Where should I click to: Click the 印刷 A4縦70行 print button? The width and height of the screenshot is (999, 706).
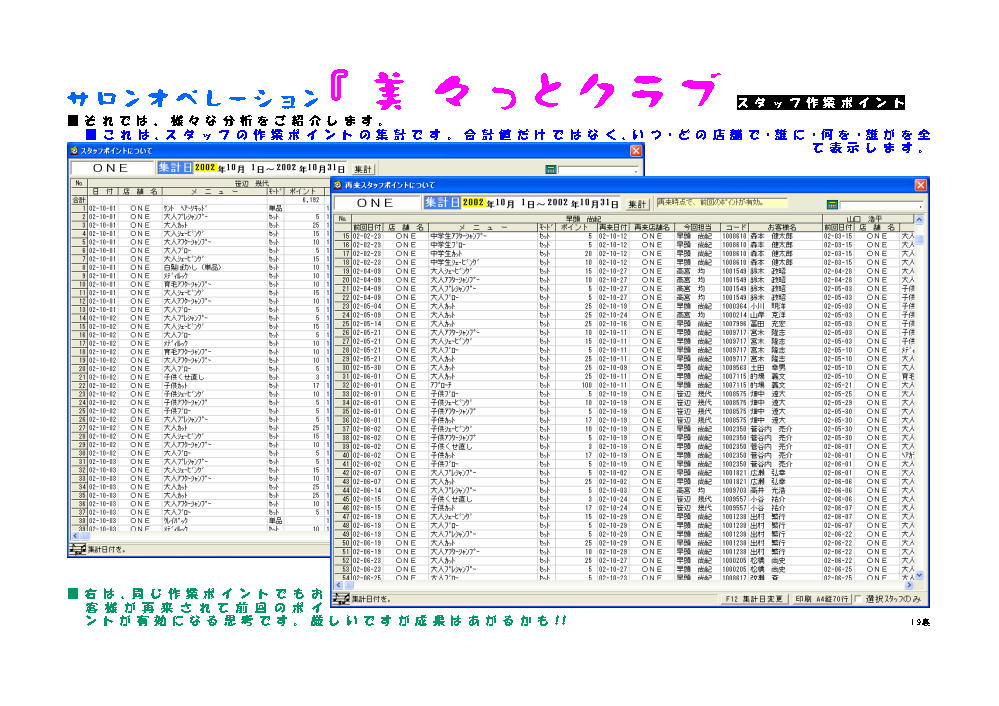pyautogui.click(x=822, y=599)
